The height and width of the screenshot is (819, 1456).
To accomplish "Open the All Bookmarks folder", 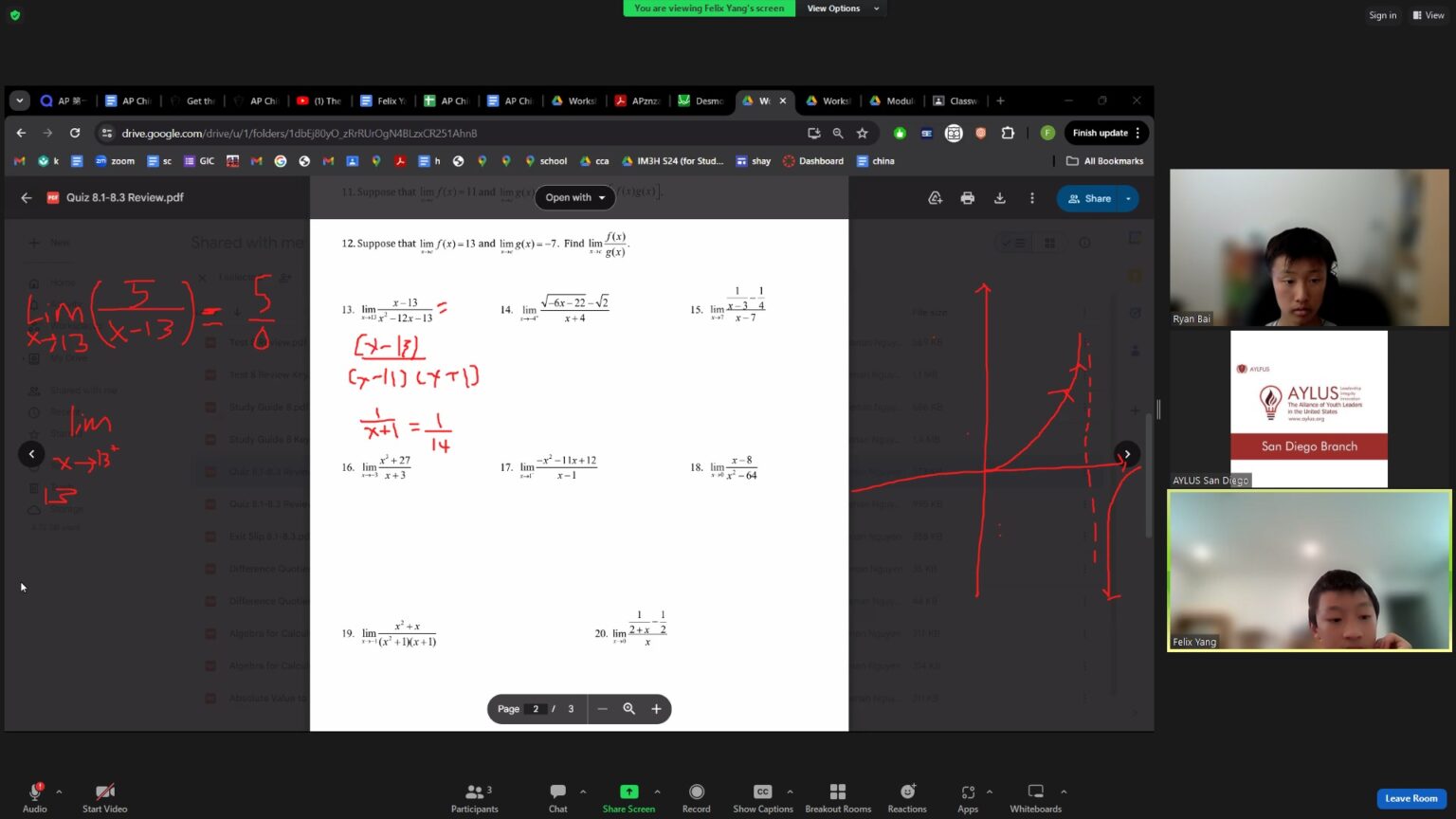I will [1105, 161].
